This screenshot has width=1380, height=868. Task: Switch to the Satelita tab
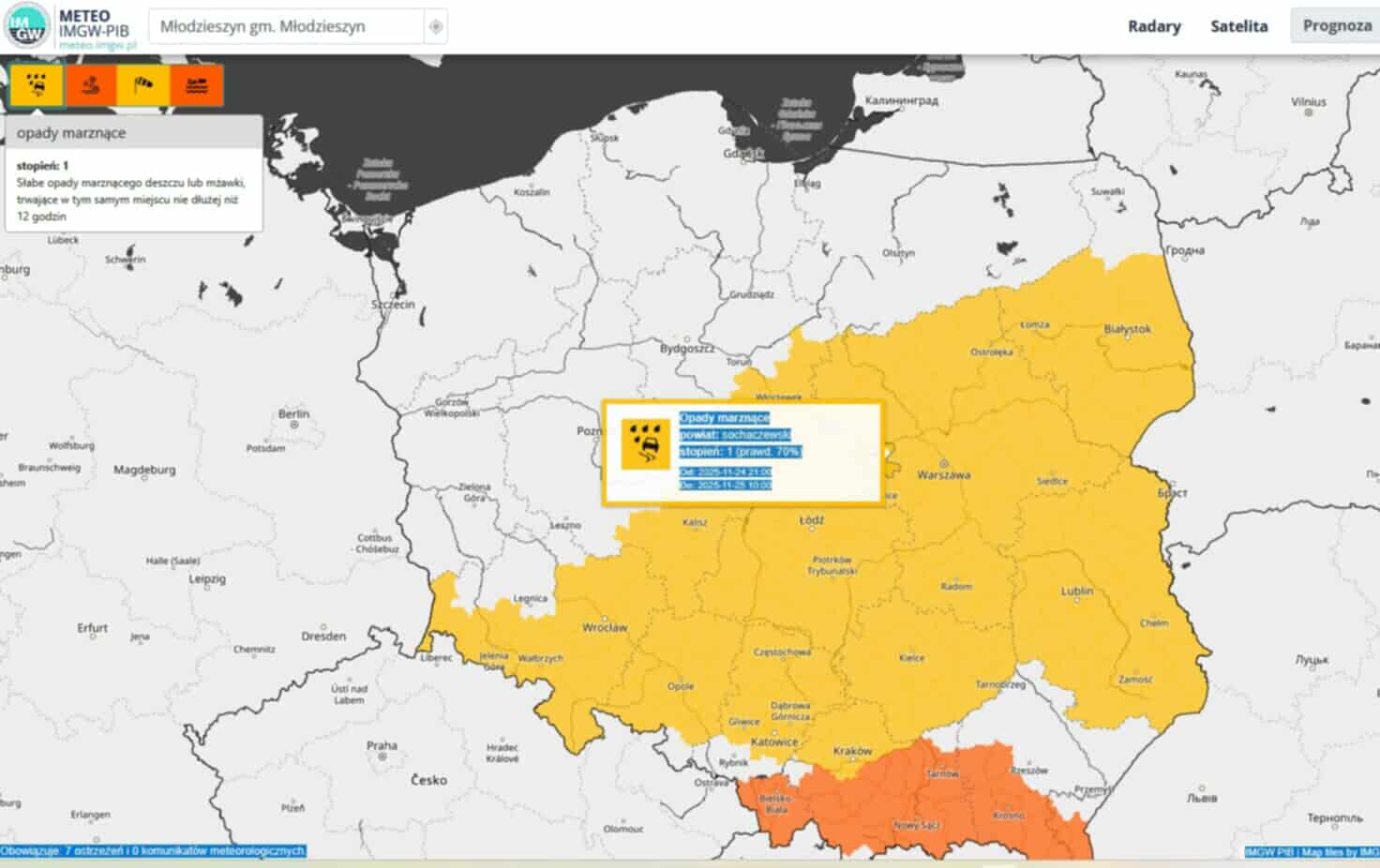1238,26
